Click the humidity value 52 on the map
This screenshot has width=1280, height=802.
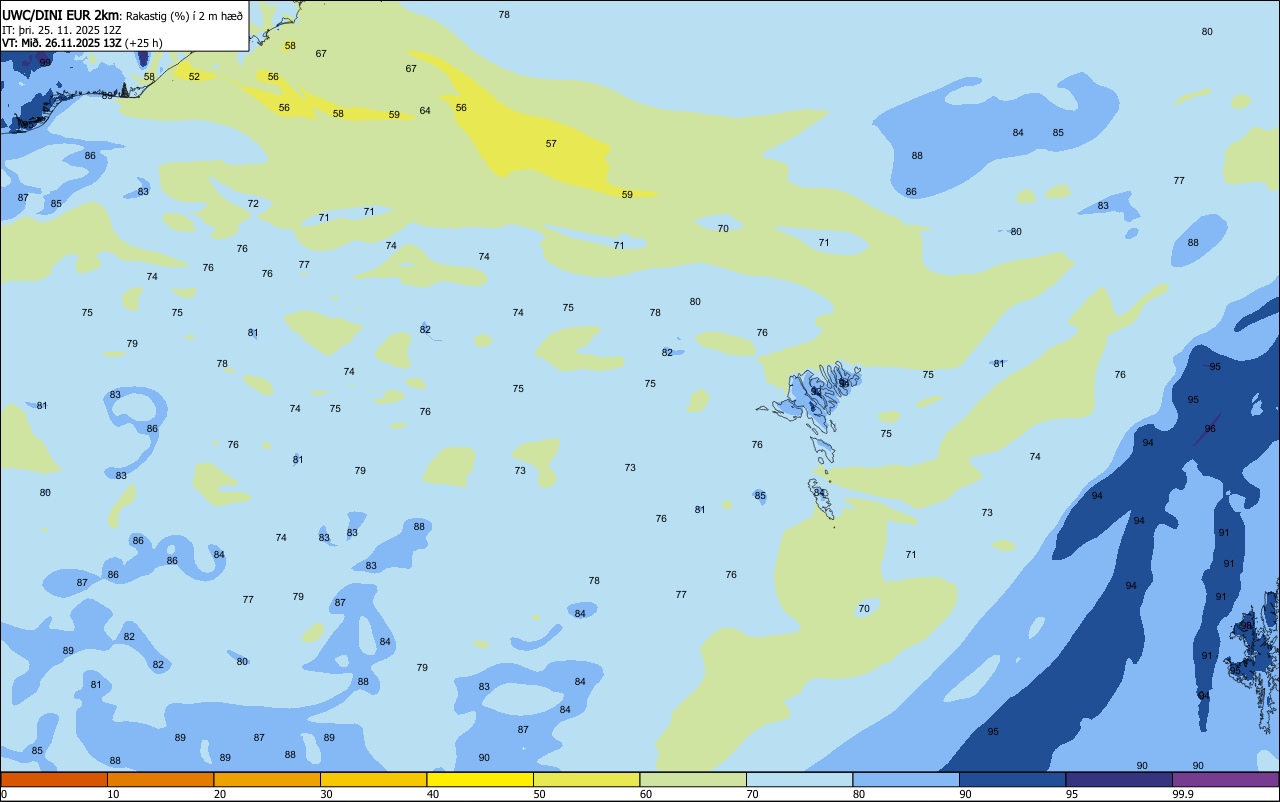tap(194, 77)
